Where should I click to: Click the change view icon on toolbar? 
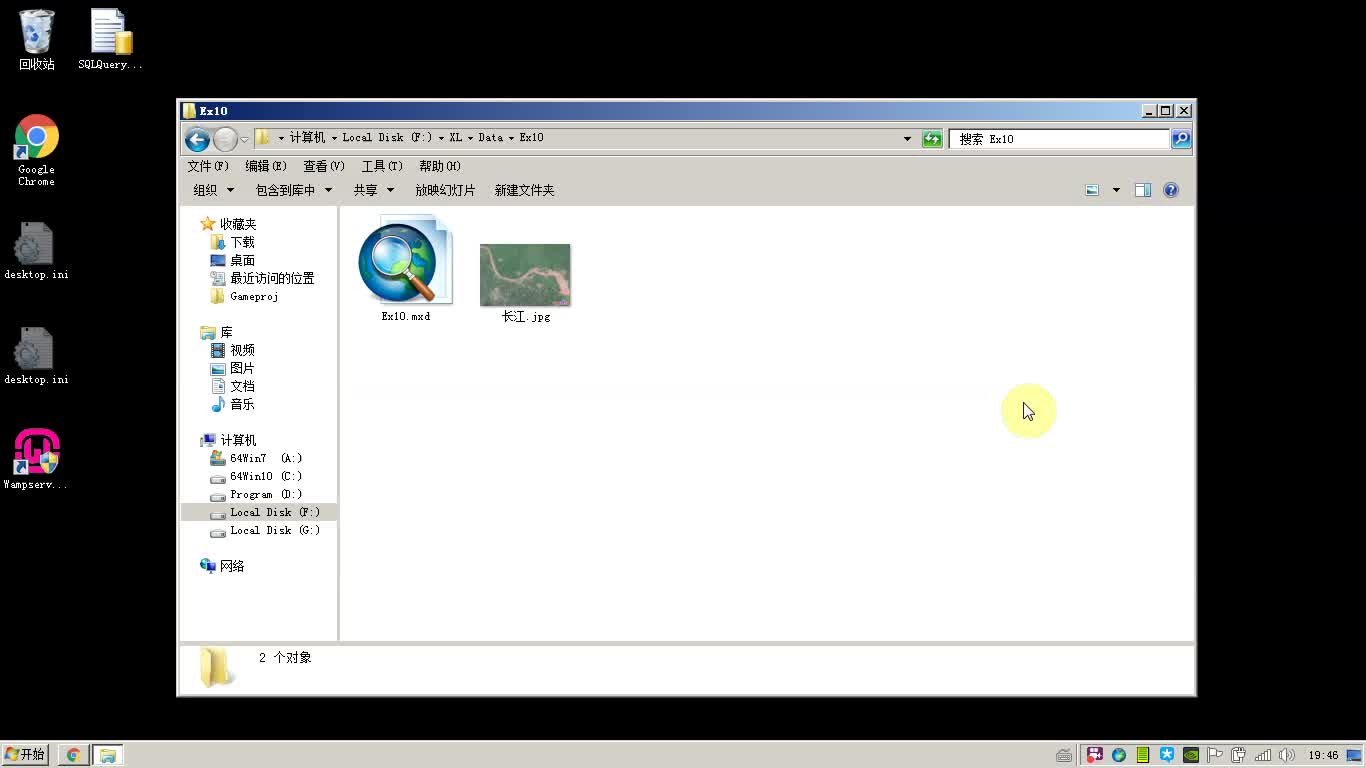pyautogui.click(x=1092, y=190)
